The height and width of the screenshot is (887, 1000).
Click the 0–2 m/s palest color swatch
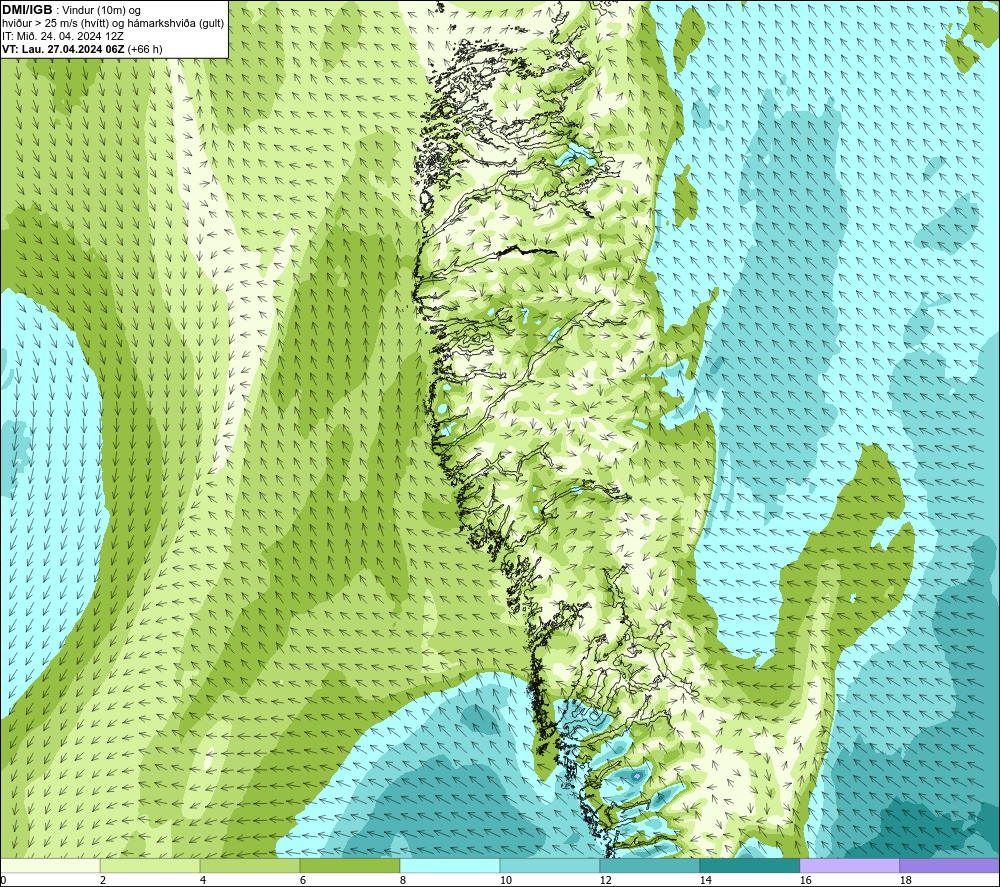[50, 865]
